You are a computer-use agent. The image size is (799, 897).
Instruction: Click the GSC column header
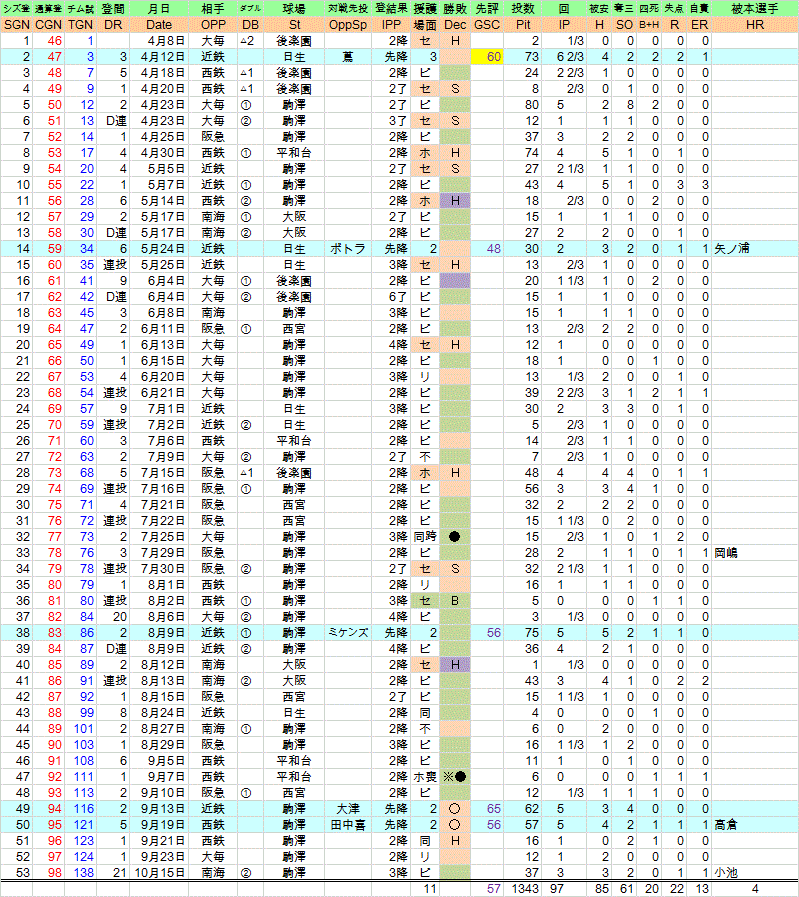[487, 25]
